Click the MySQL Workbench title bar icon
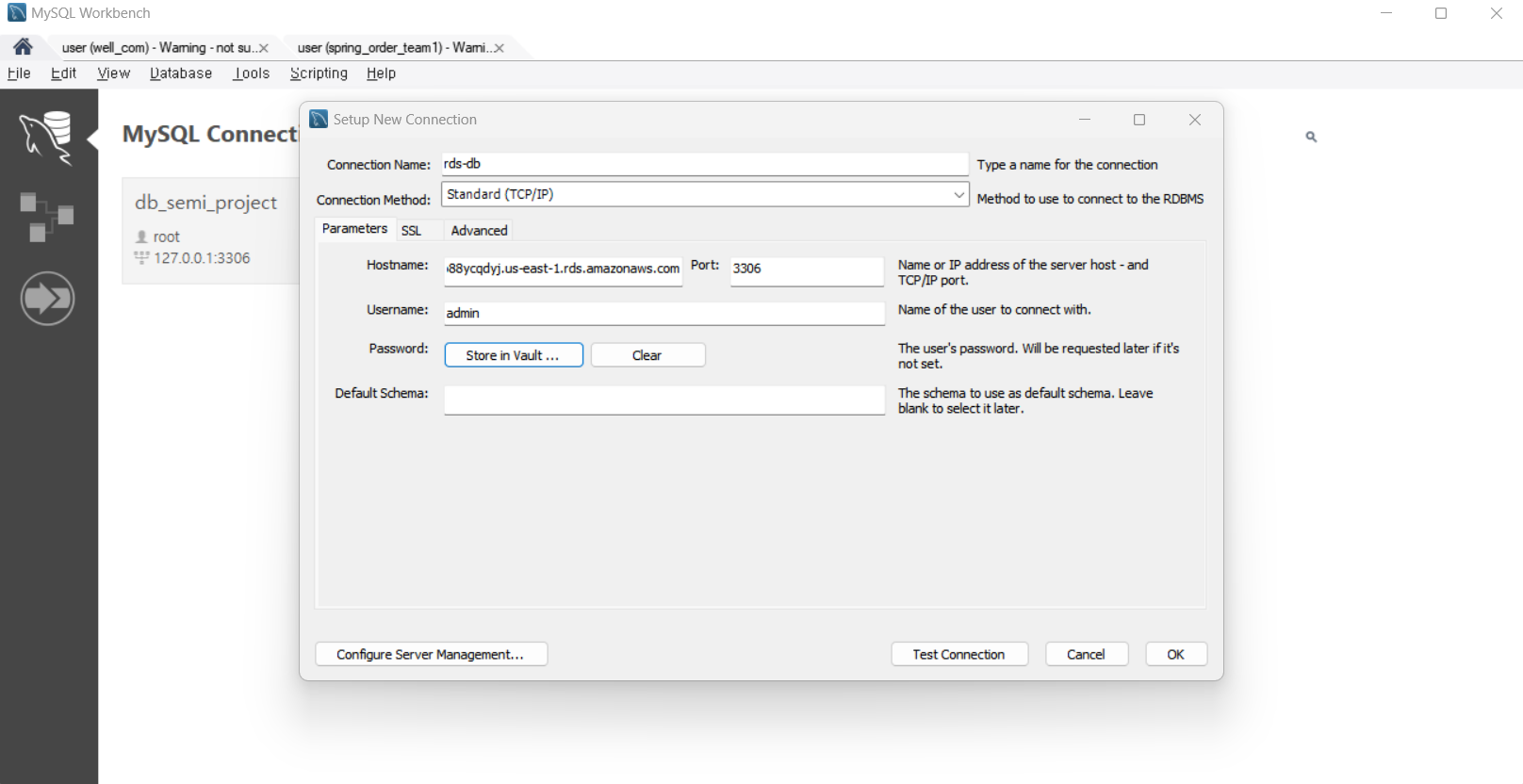This screenshot has height=784, width=1523. pyautogui.click(x=17, y=12)
